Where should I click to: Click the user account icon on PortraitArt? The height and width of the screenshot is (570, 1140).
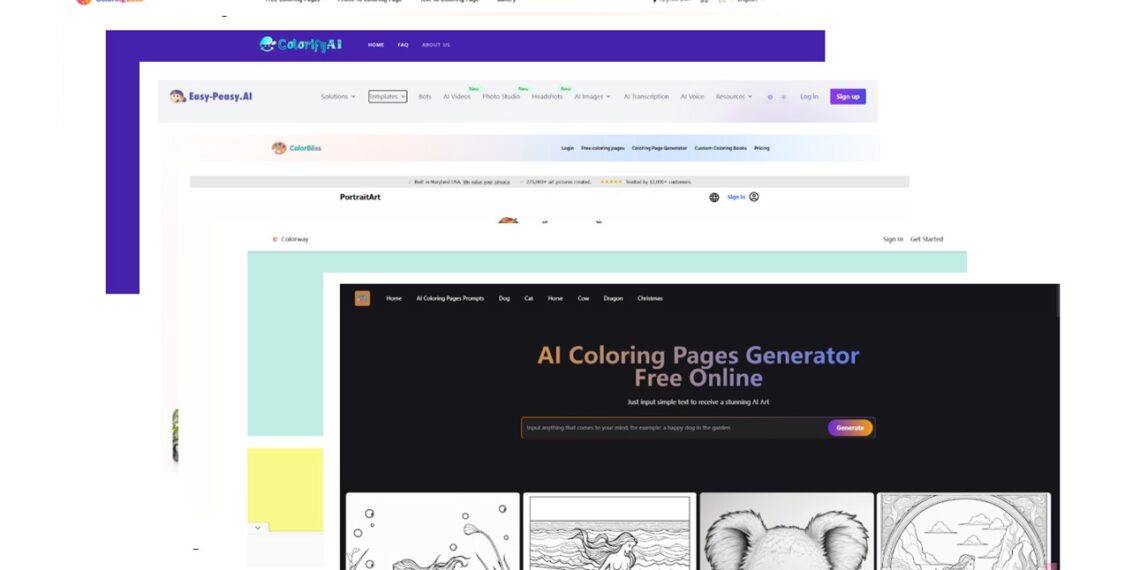pyautogui.click(x=754, y=196)
